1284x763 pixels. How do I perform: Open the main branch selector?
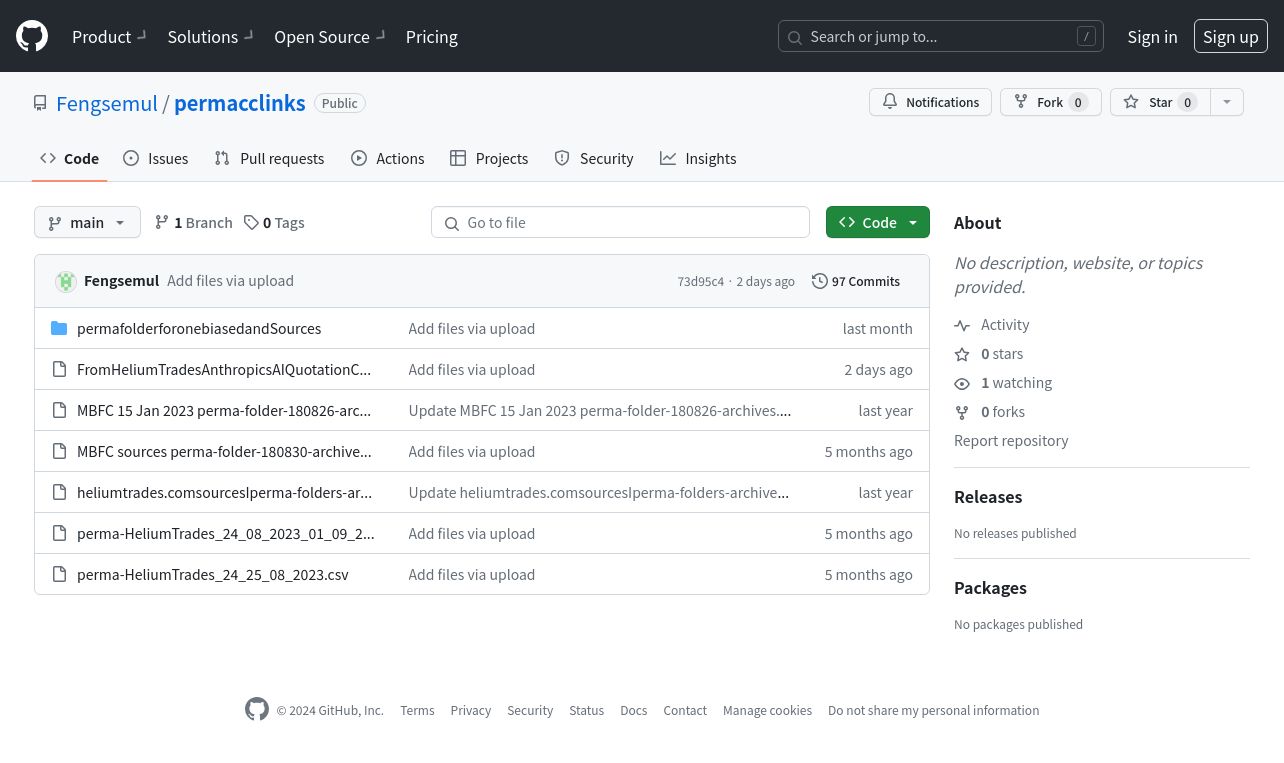coord(87,222)
